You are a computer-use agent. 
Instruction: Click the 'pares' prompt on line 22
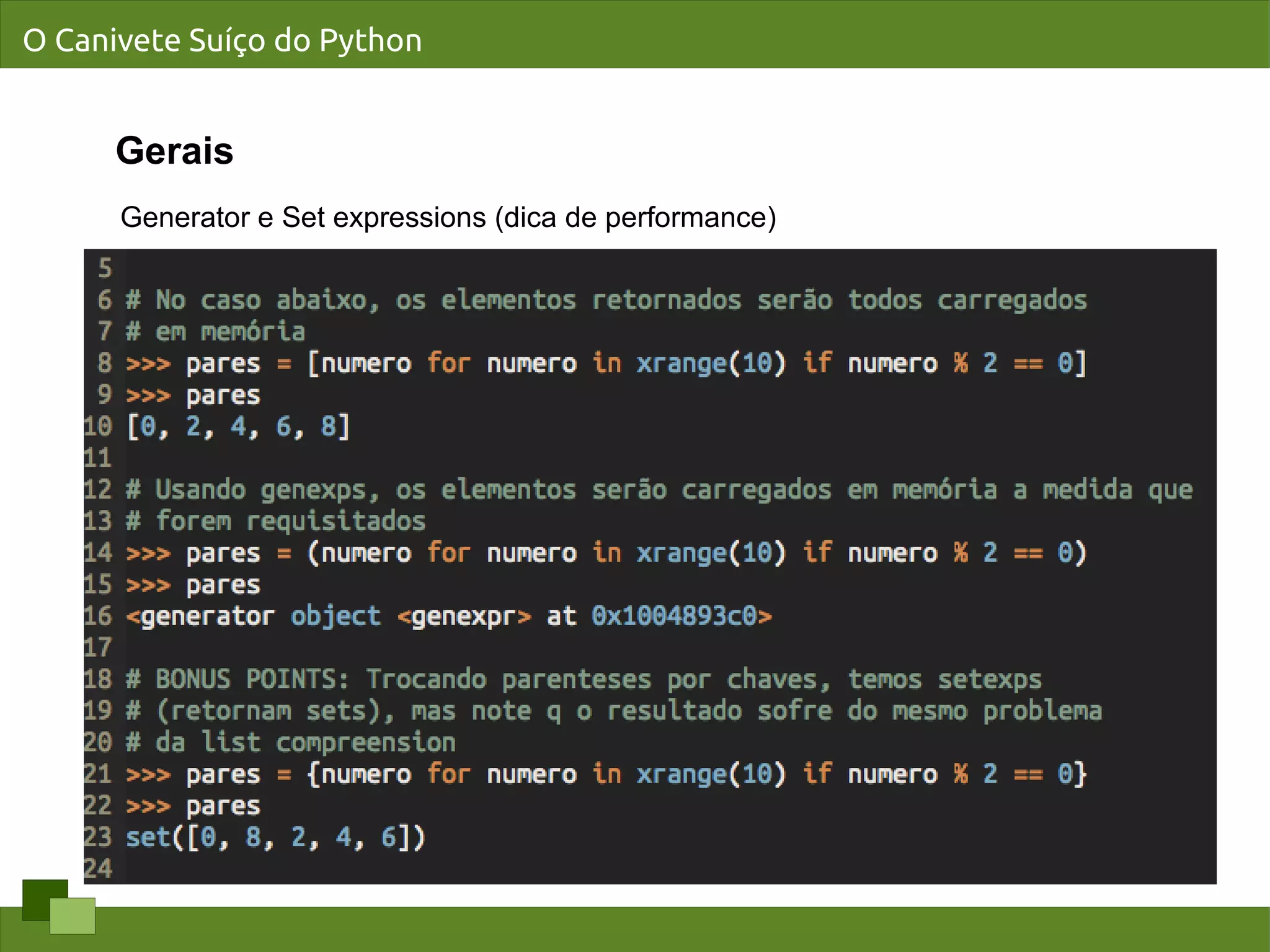(x=193, y=806)
